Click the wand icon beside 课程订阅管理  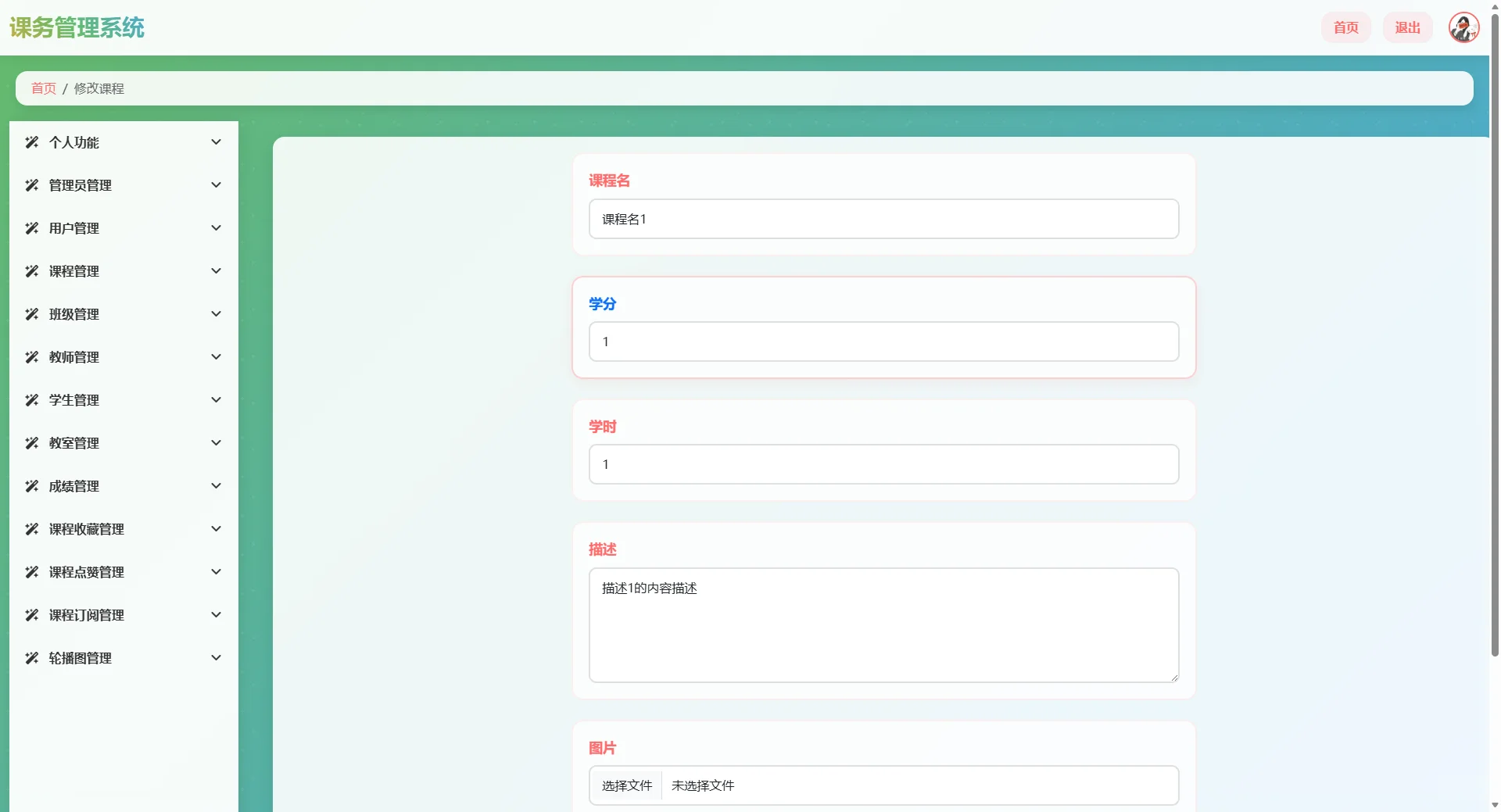click(31, 615)
